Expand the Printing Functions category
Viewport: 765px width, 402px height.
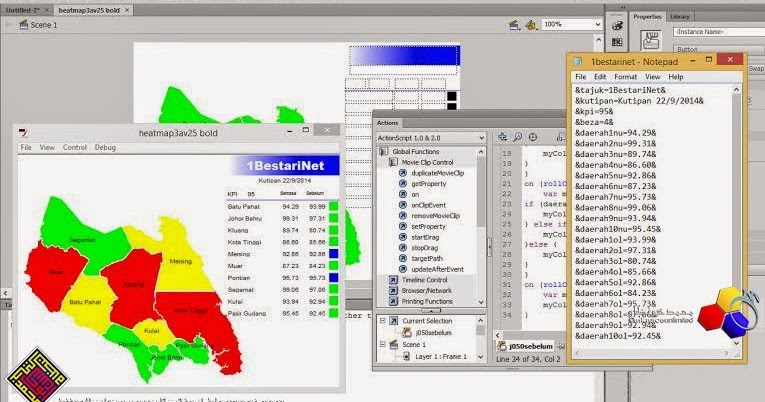393,302
